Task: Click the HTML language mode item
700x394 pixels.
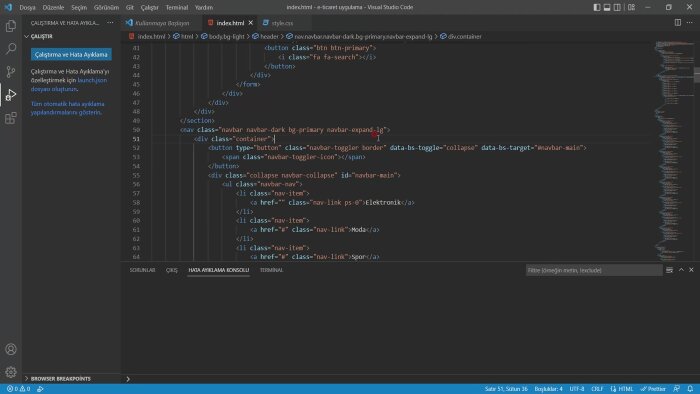Action: (622, 389)
